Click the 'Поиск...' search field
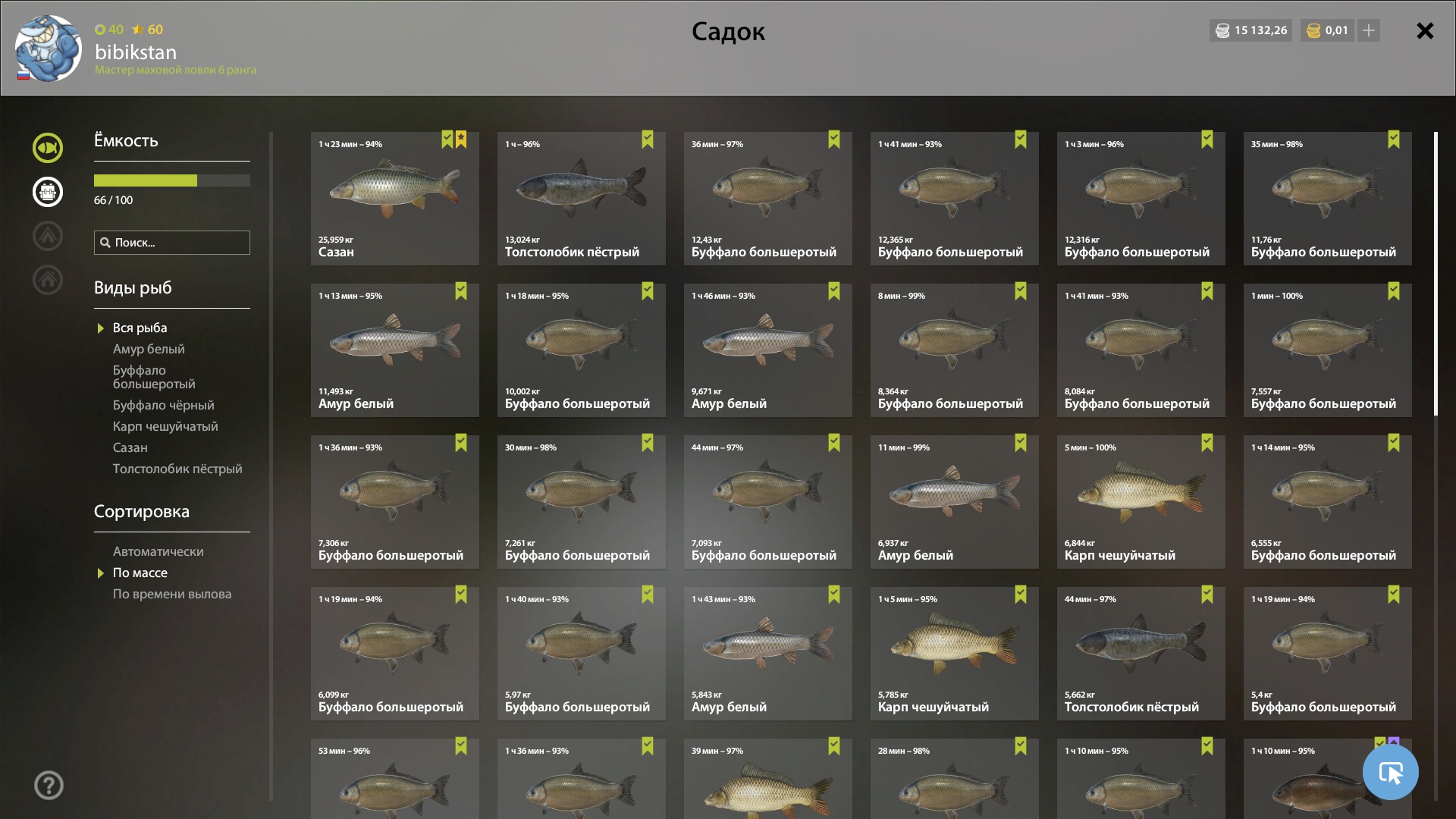This screenshot has width=1456, height=819. click(x=172, y=243)
